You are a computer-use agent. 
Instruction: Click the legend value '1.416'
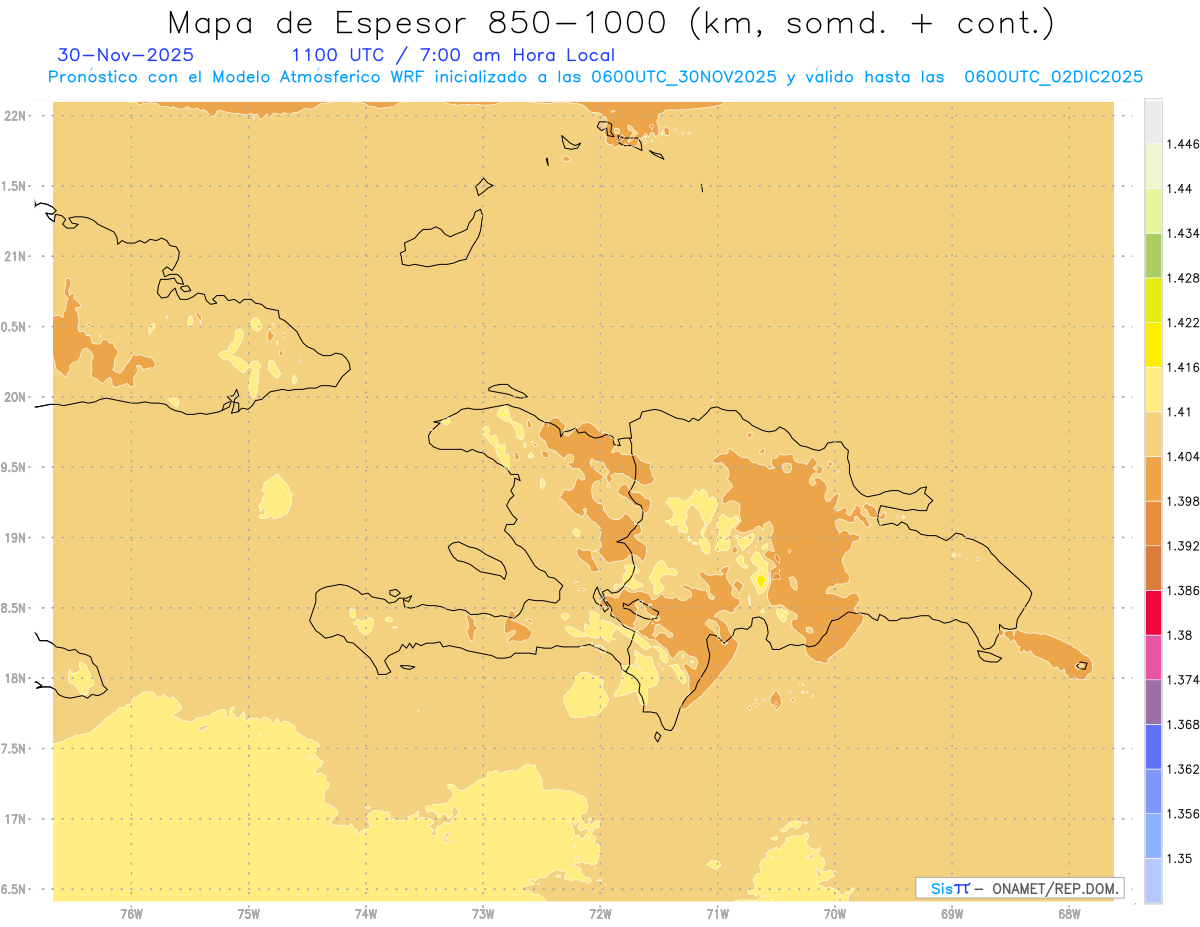click(1183, 367)
